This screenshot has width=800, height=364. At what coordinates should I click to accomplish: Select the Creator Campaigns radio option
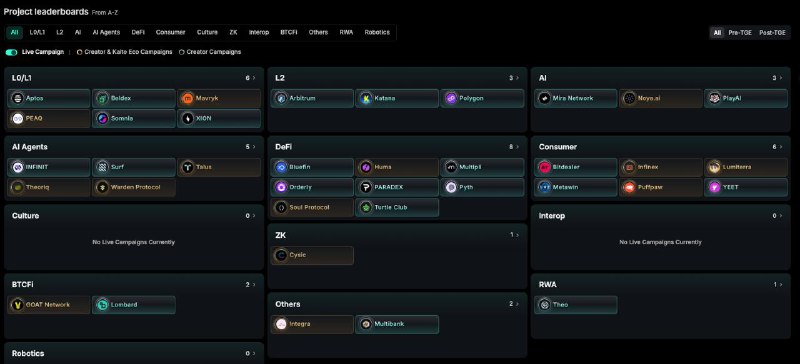pyautogui.click(x=210, y=52)
